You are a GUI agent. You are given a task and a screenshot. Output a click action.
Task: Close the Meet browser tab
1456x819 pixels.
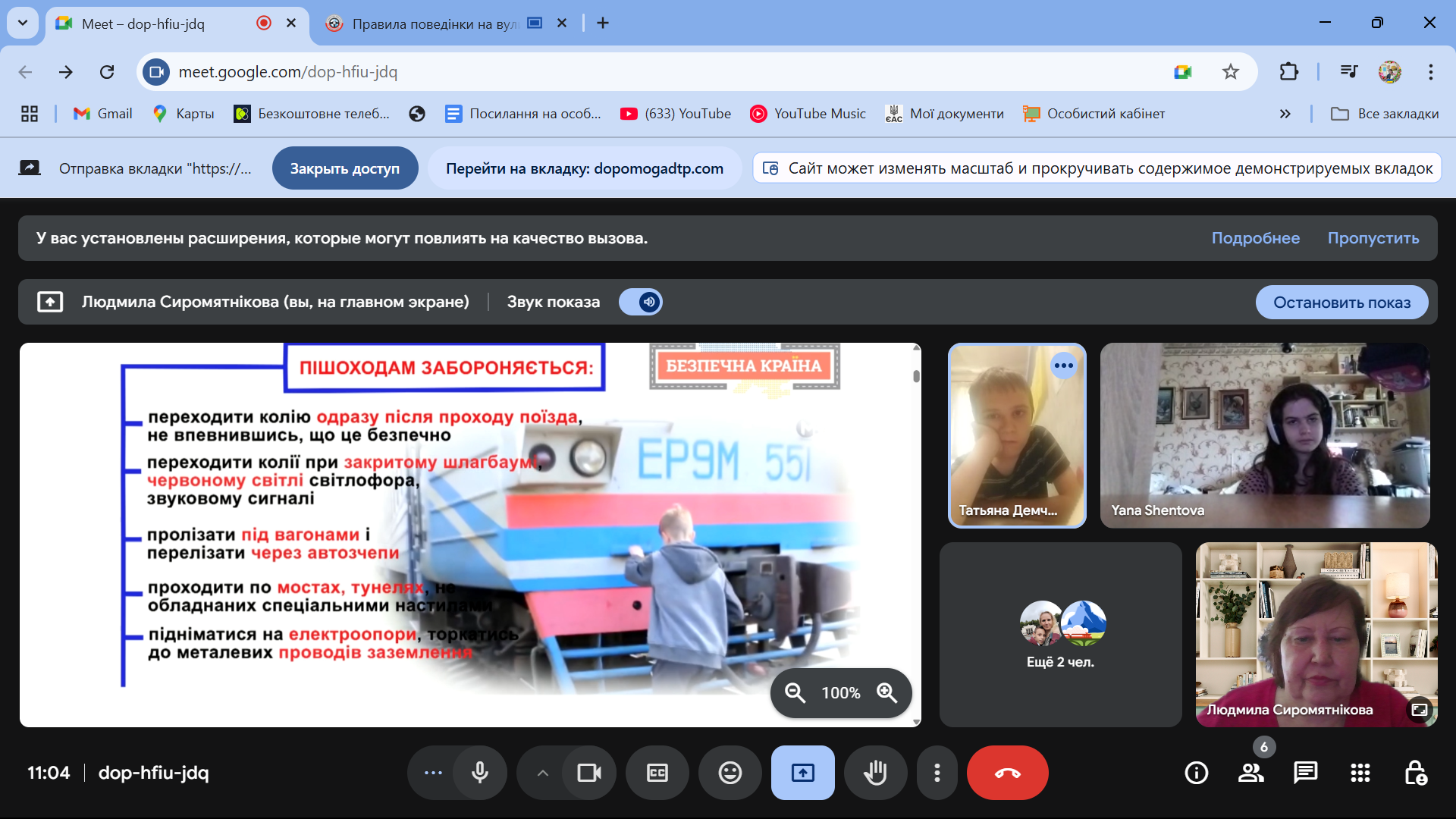coord(291,24)
